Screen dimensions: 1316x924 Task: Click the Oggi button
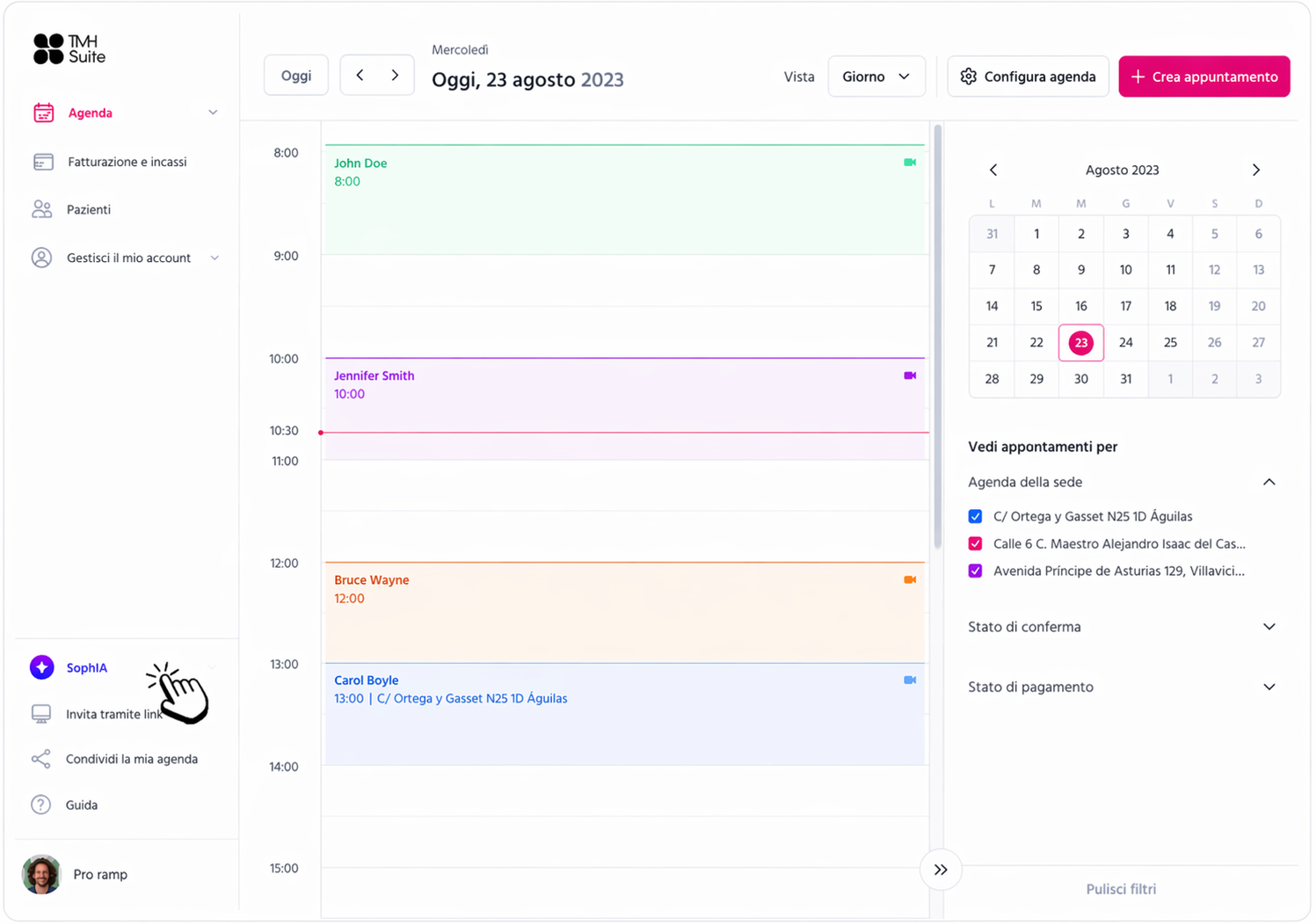tap(296, 76)
